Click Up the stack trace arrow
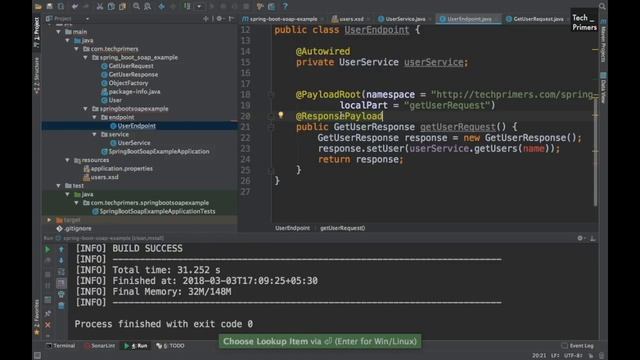Screen dimensions: 640x360 (61, 249)
